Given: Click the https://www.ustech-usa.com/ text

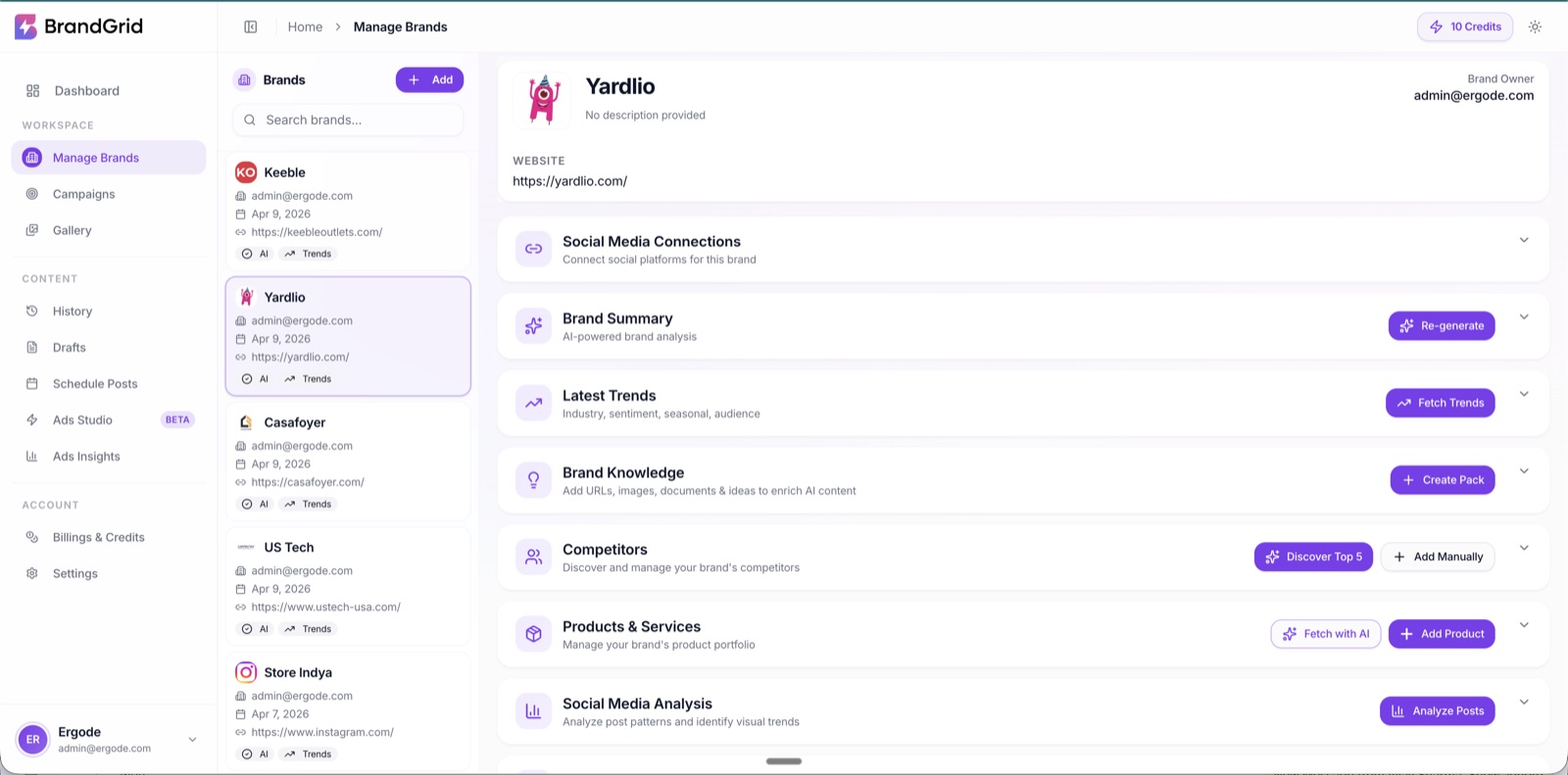Looking at the screenshot, I should [x=325, y=607].
